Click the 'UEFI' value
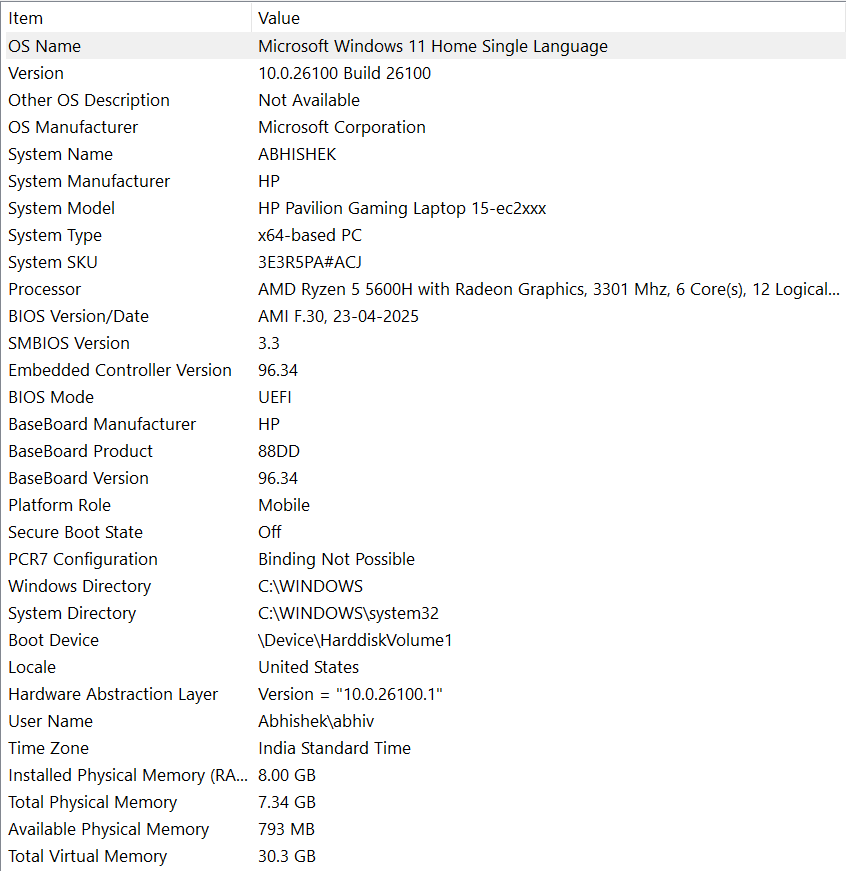This screenshot has width=846, height=871. (275, 397)
